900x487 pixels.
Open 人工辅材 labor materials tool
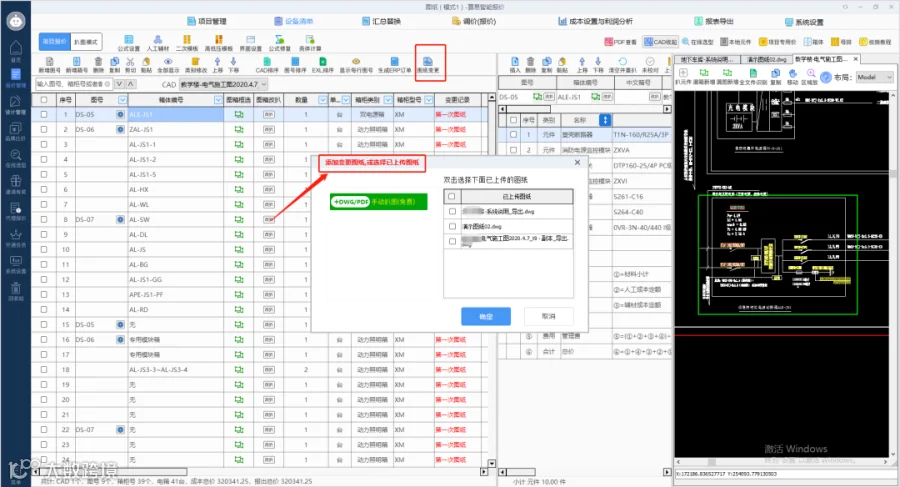158,43
